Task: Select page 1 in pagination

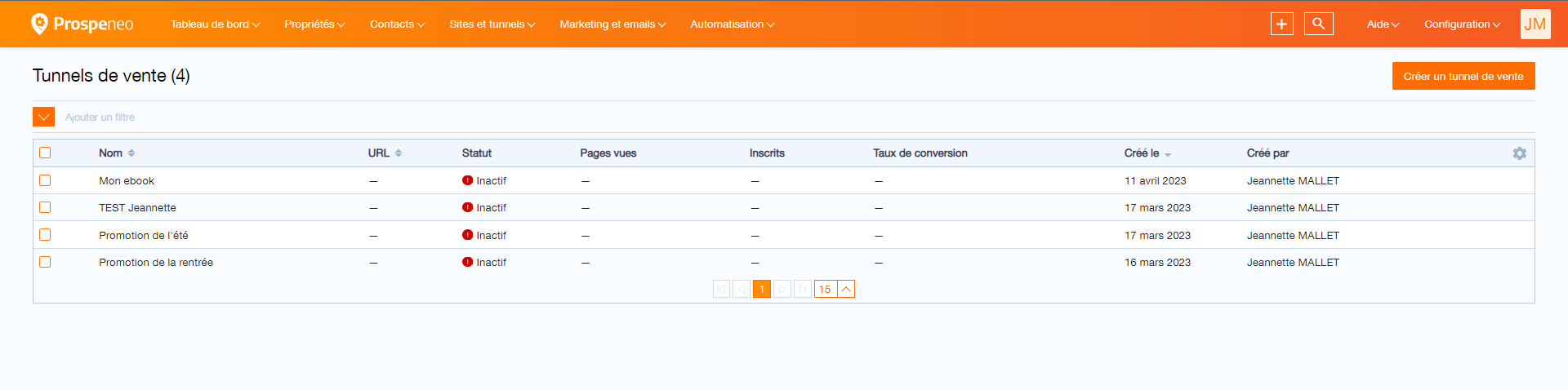Action: 762,289
